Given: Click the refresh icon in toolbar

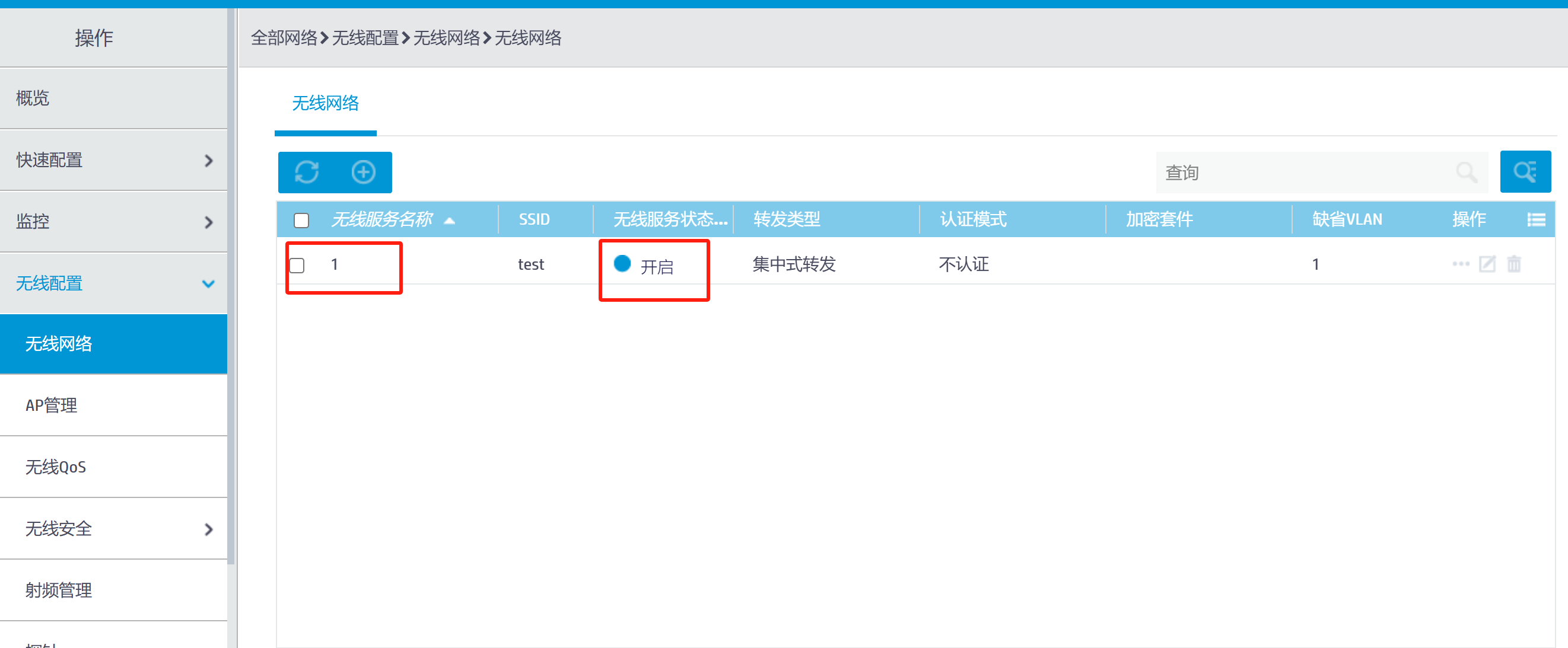Looking at the screenshot, I should pyautogui.click(x=306, y=172).
